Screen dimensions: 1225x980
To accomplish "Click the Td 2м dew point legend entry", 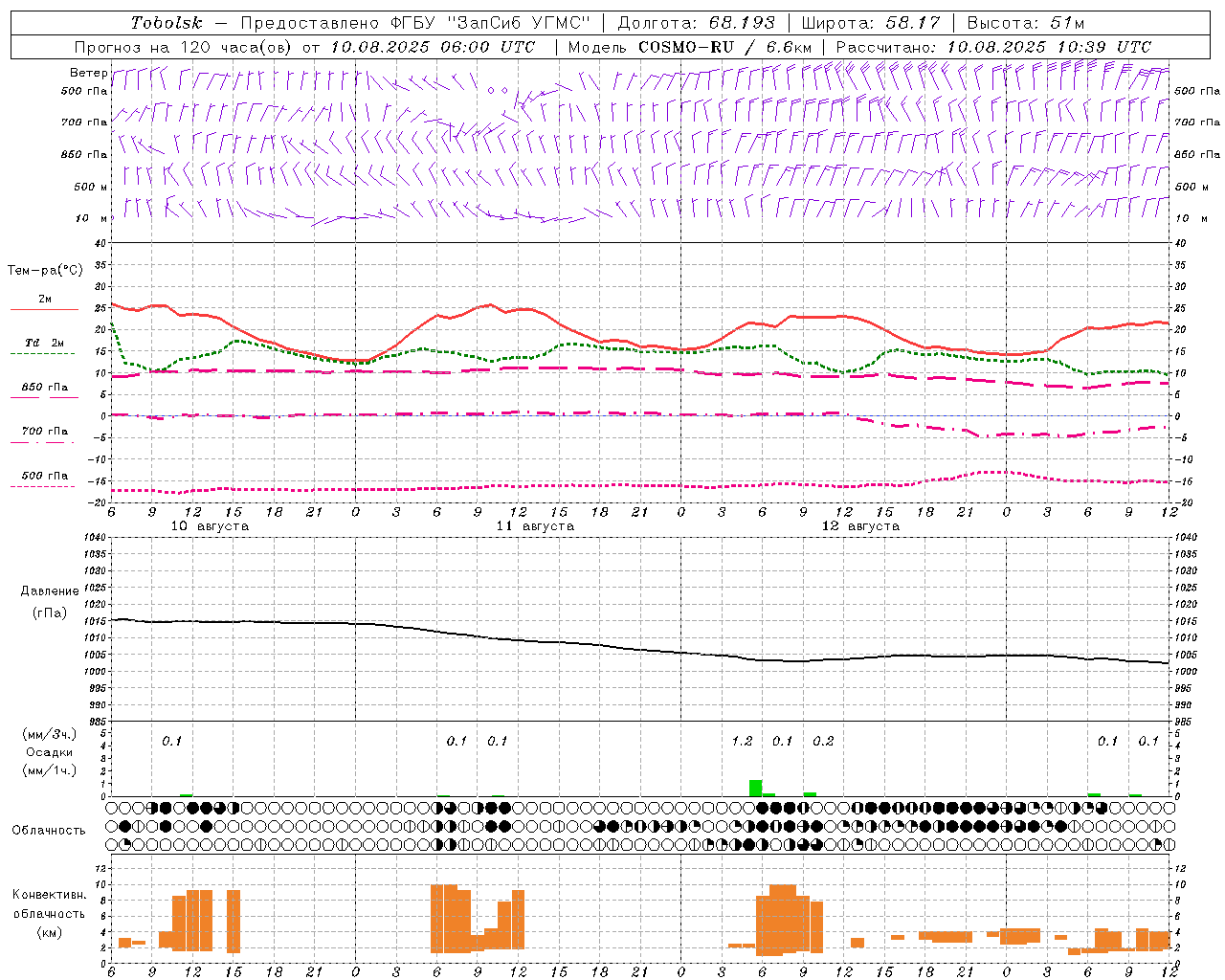I will 44,343.
